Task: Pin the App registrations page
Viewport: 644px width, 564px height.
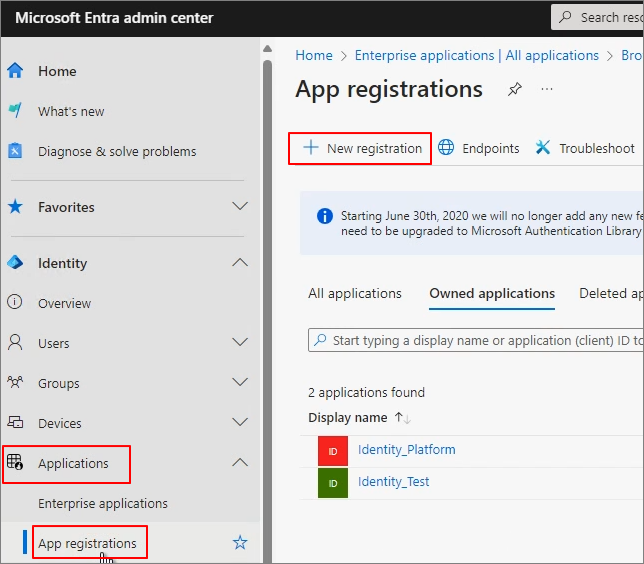Action: click(x=515, y=89)
